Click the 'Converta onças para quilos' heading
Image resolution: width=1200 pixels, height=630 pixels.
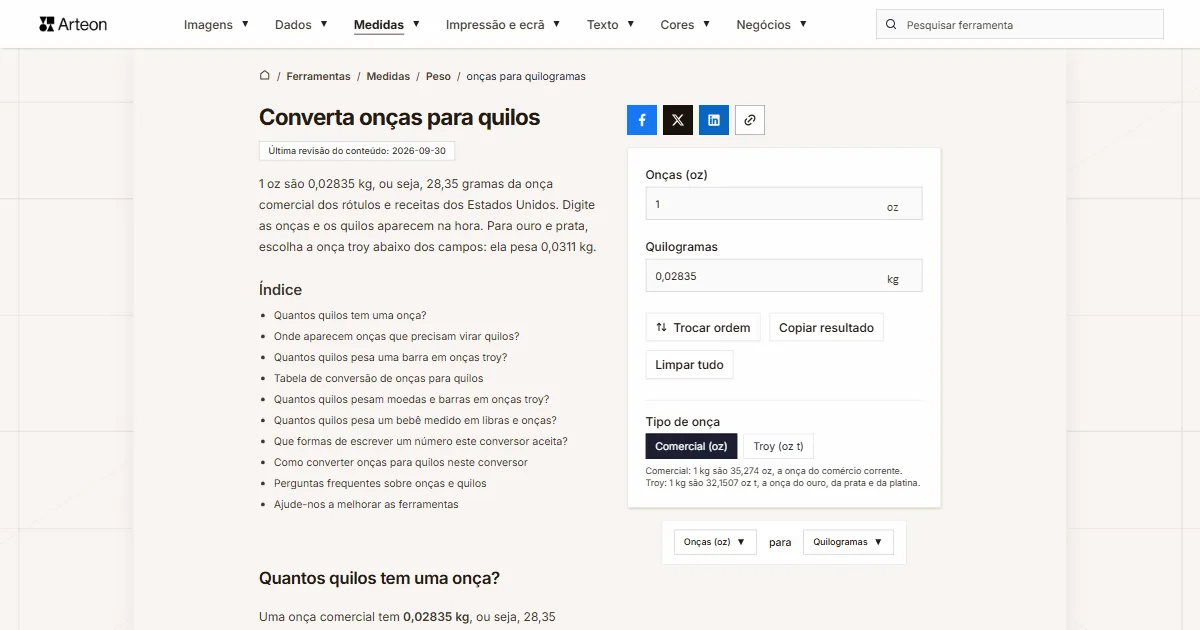point(399,117)
